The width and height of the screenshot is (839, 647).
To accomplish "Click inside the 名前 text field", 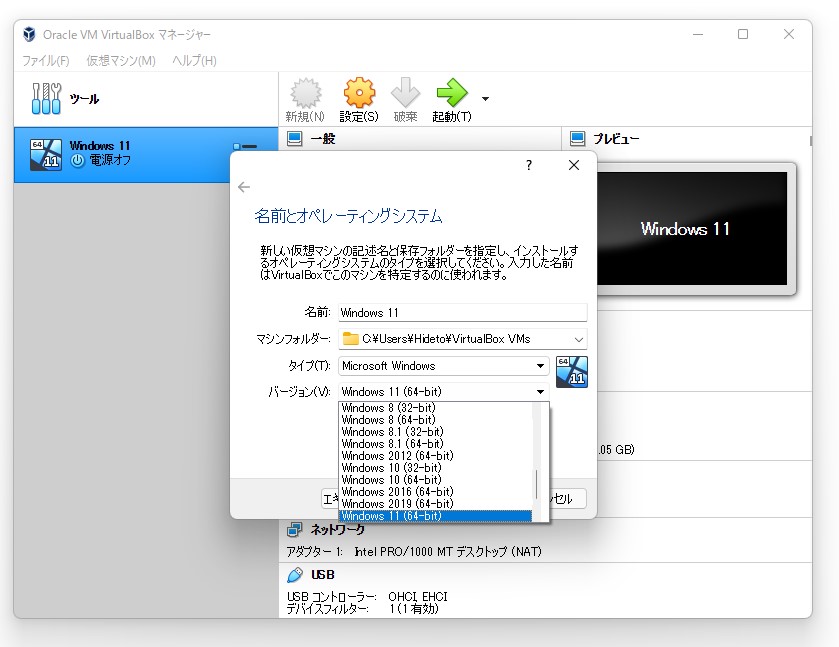I will [461, 311].
